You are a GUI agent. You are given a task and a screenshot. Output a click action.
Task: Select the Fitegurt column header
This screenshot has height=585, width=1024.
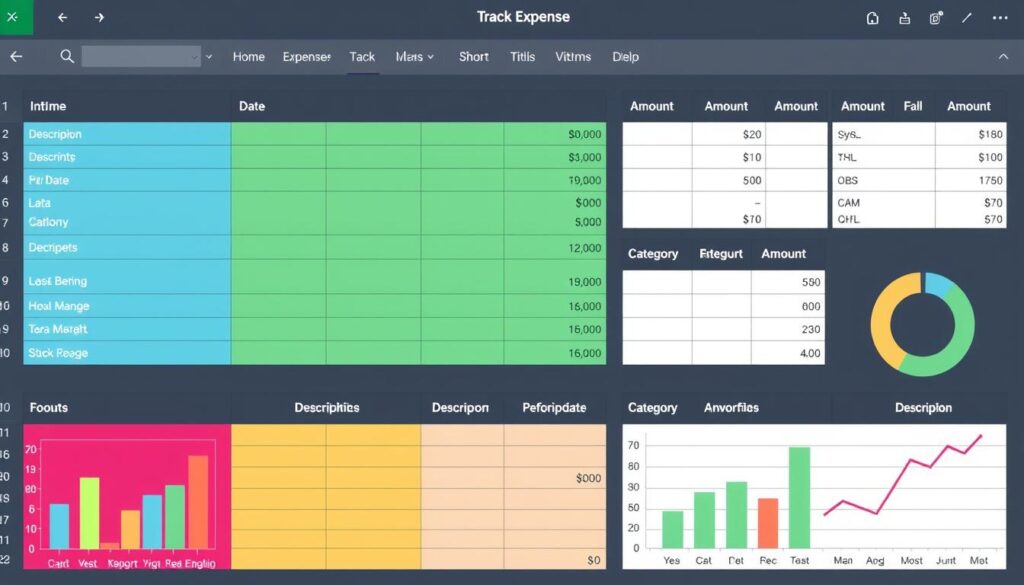pos(721,253)
